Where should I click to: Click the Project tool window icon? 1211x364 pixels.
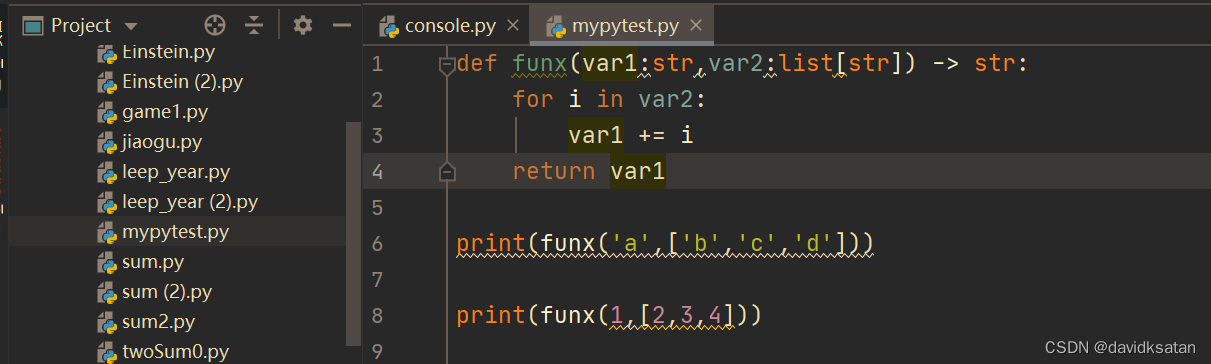point(32,25)
